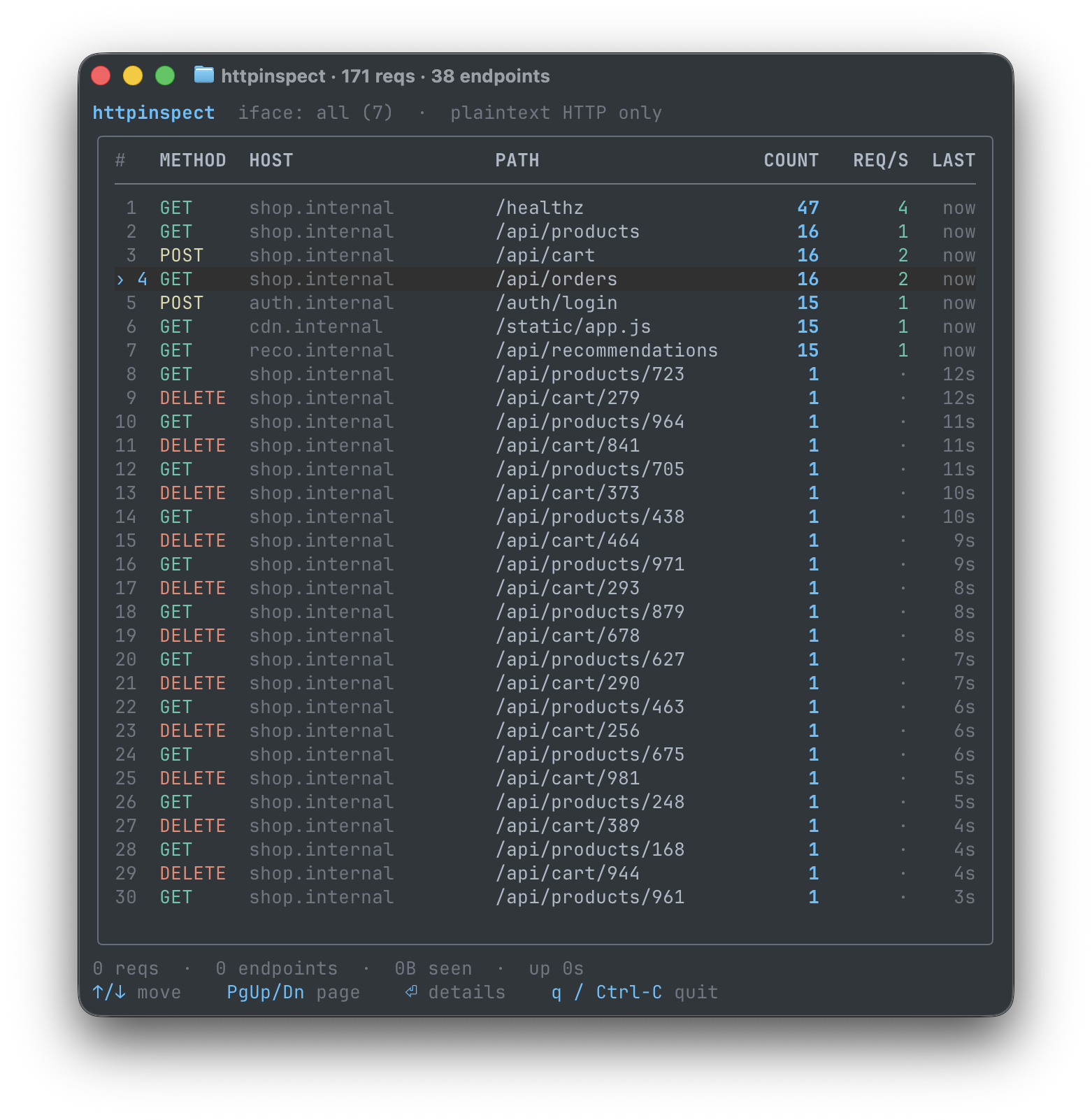This screenshot has height=1120, width=1092.
Task: Click the folder icon in the title bar
Action: click(x=203, y=75)
